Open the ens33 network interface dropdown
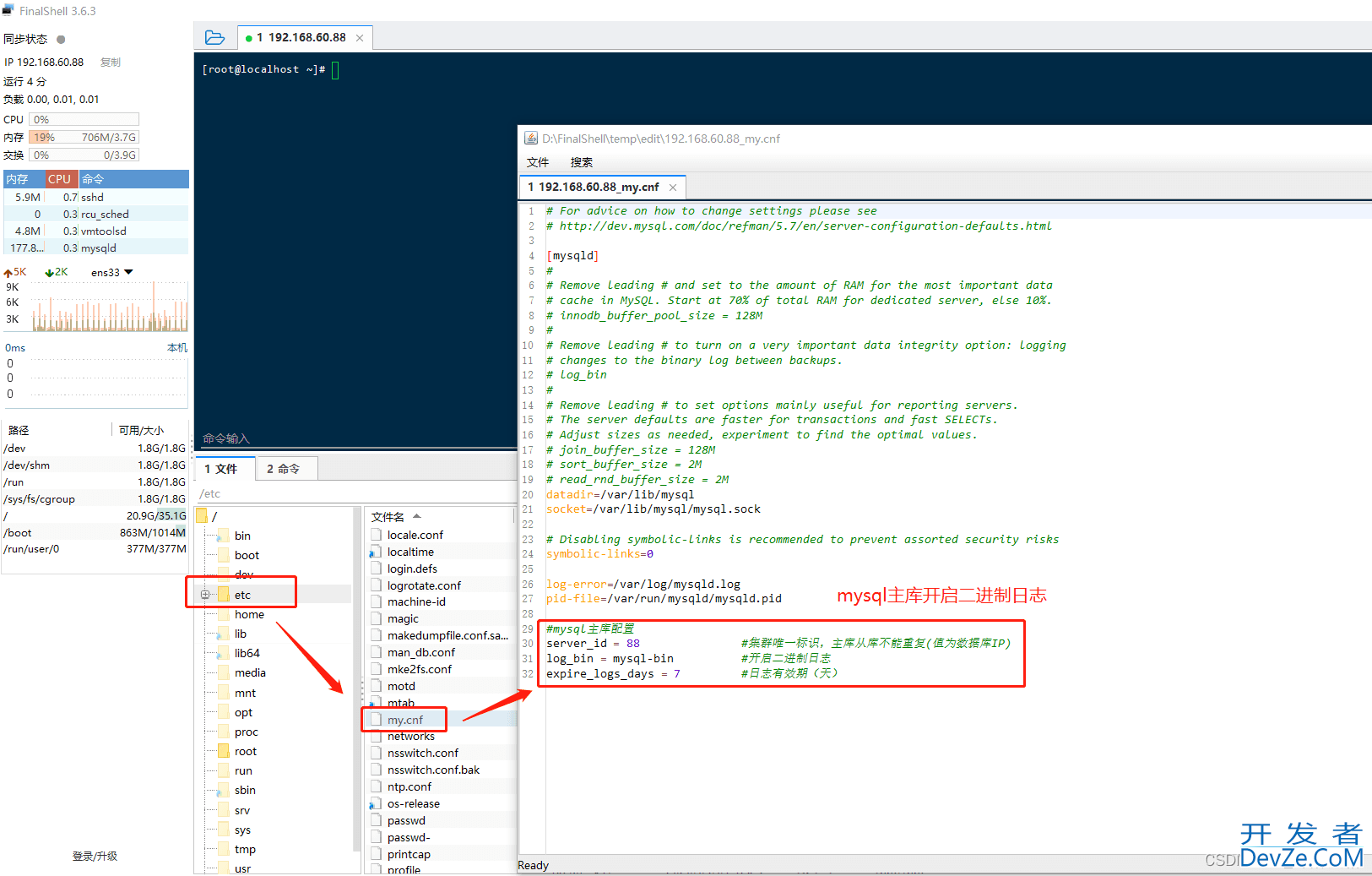Viewport: 1372px width, 876px height. click(x=112, y=272)
